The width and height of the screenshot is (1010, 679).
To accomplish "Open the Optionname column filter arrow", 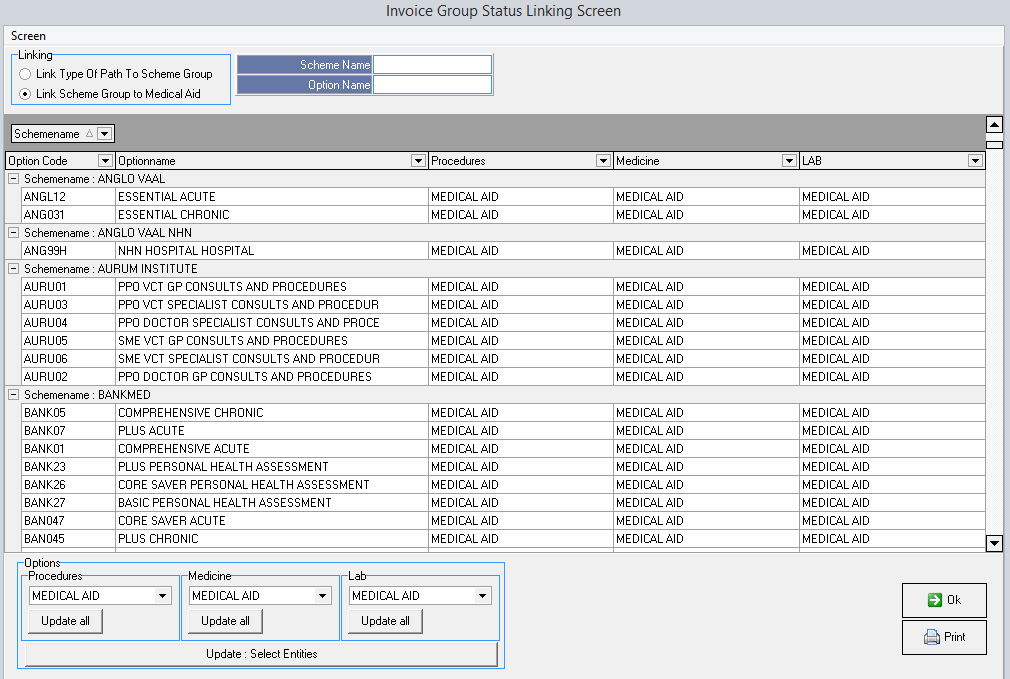I will pyautogui.click(x=418, y=161).
